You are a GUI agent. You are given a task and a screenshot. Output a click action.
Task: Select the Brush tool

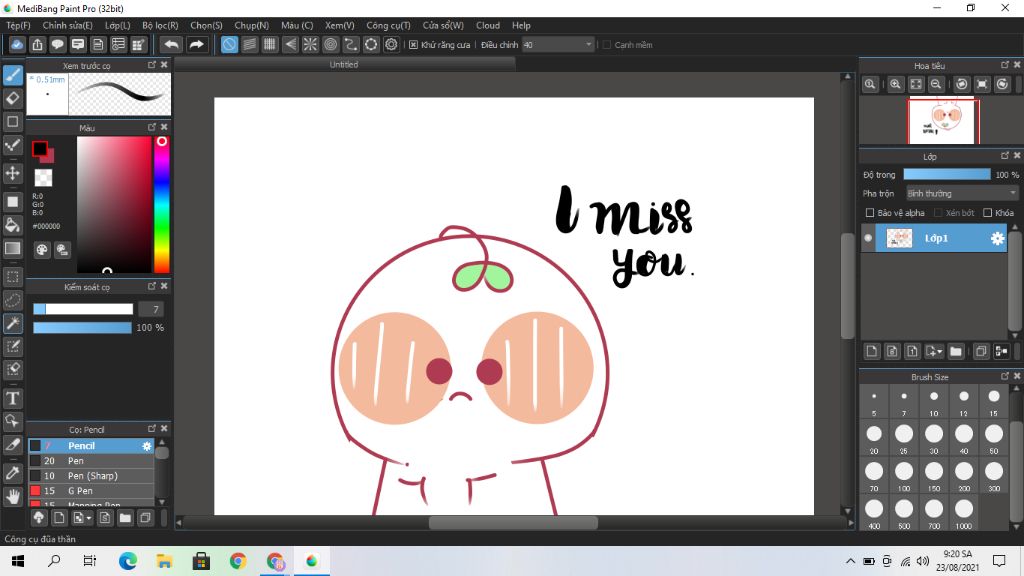click(x=12, y=75)
